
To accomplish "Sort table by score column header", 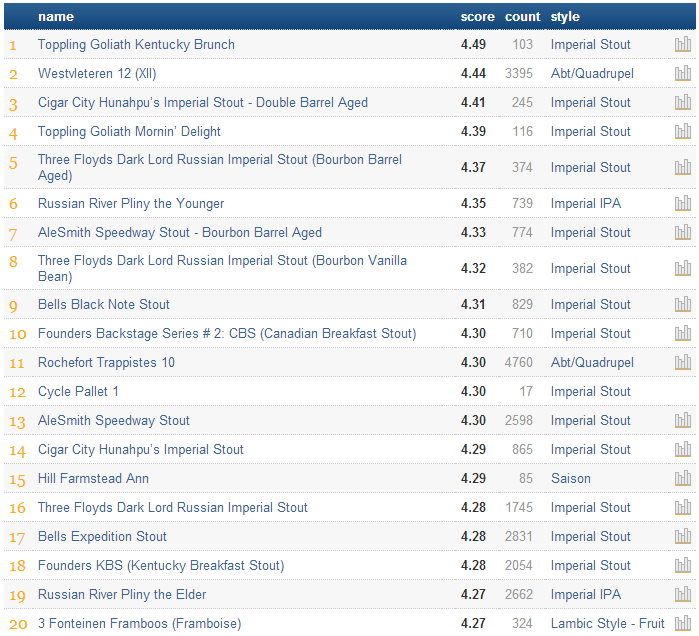I will (x=477, y=17).
